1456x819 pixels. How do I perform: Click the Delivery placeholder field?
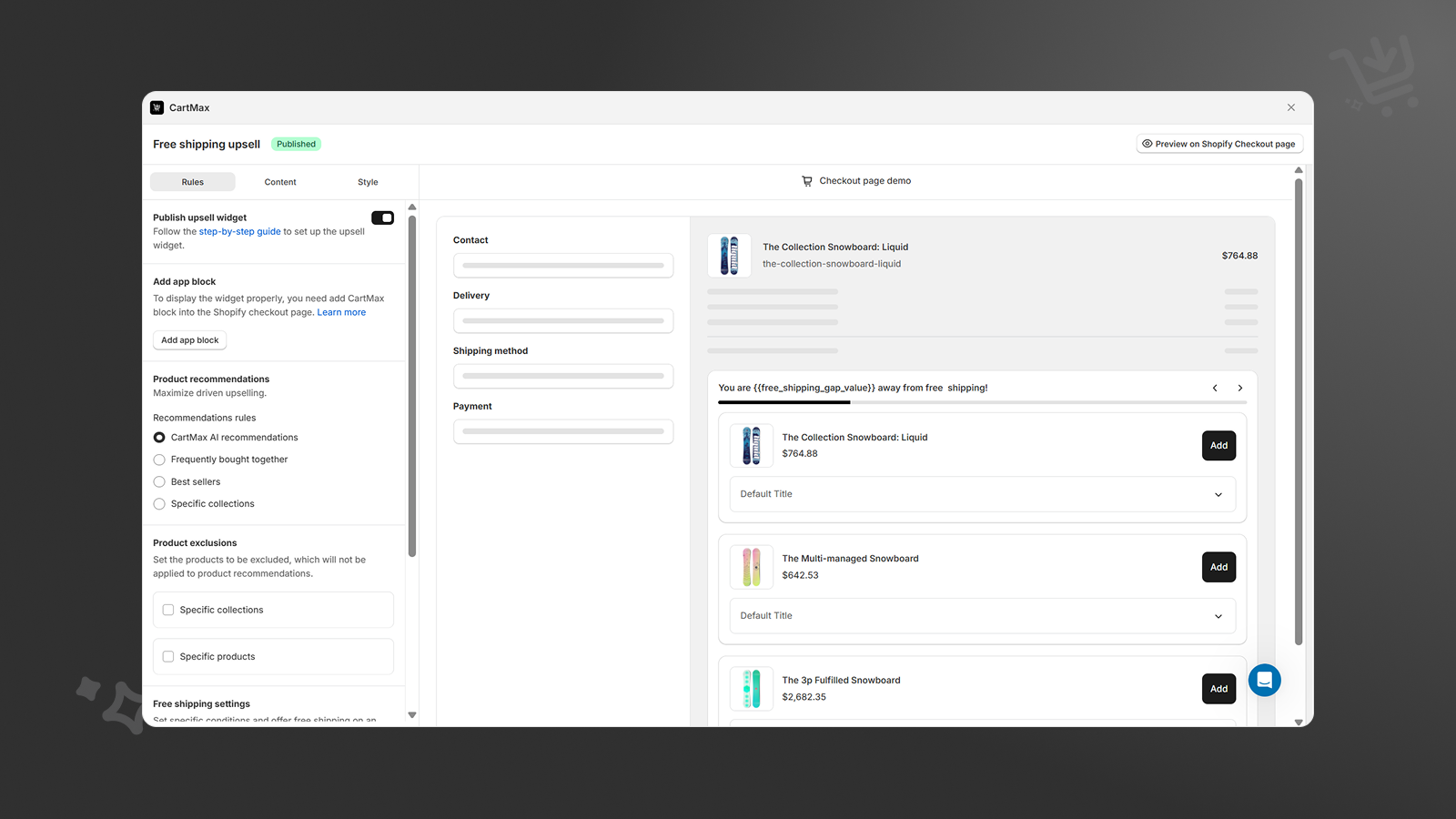563,321
